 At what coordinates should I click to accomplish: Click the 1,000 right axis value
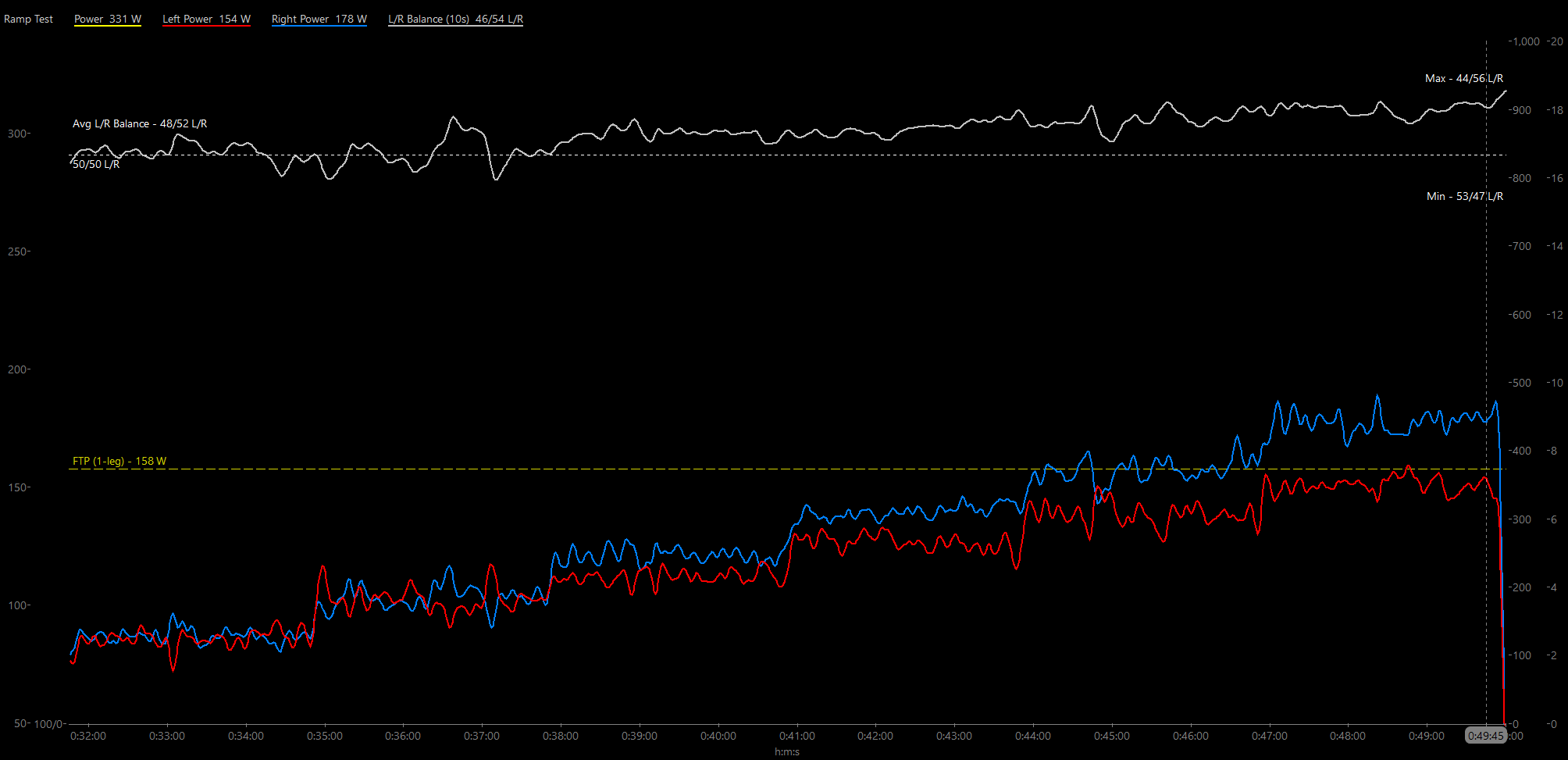(x=1524, y=41)
